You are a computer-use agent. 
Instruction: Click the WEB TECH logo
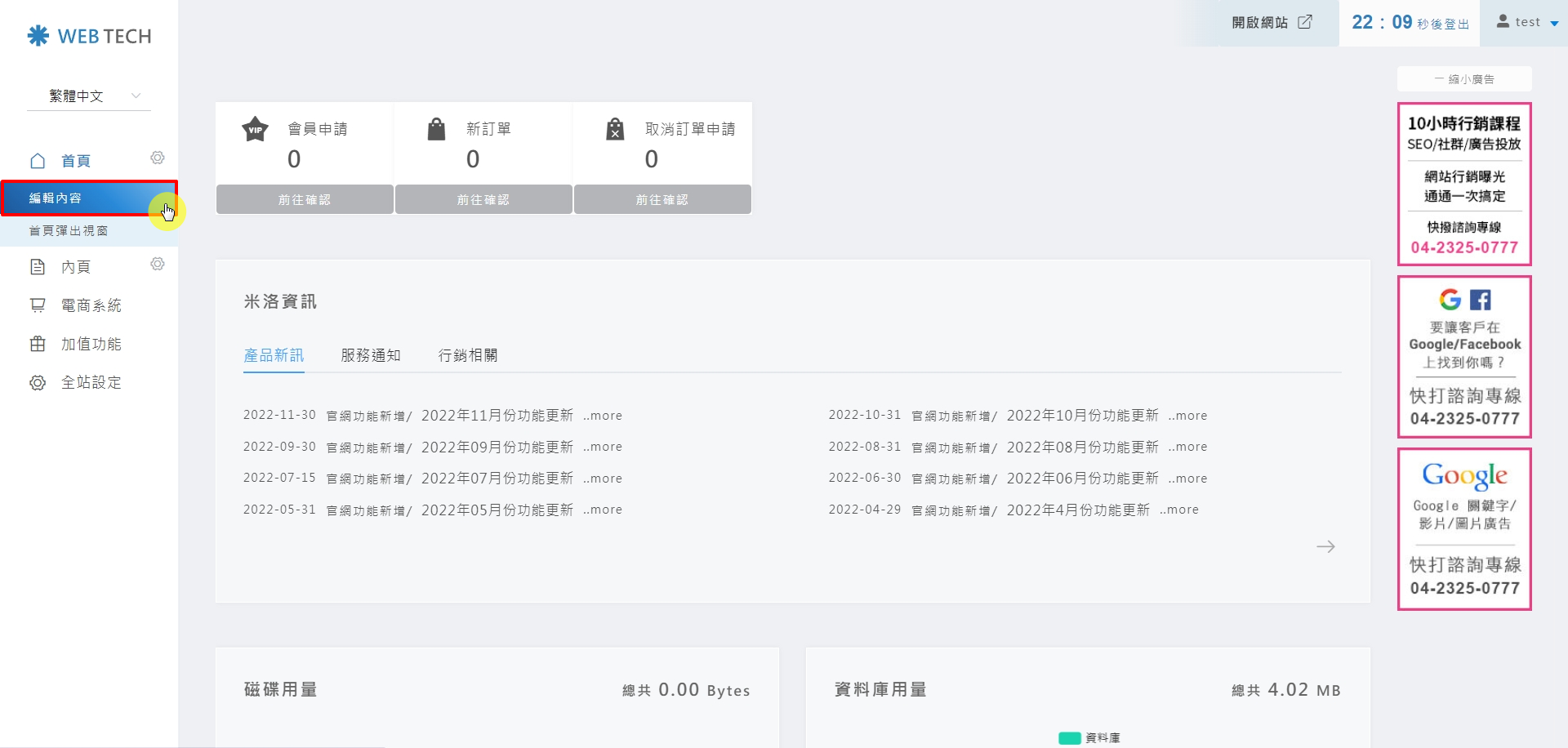(89, 36)
